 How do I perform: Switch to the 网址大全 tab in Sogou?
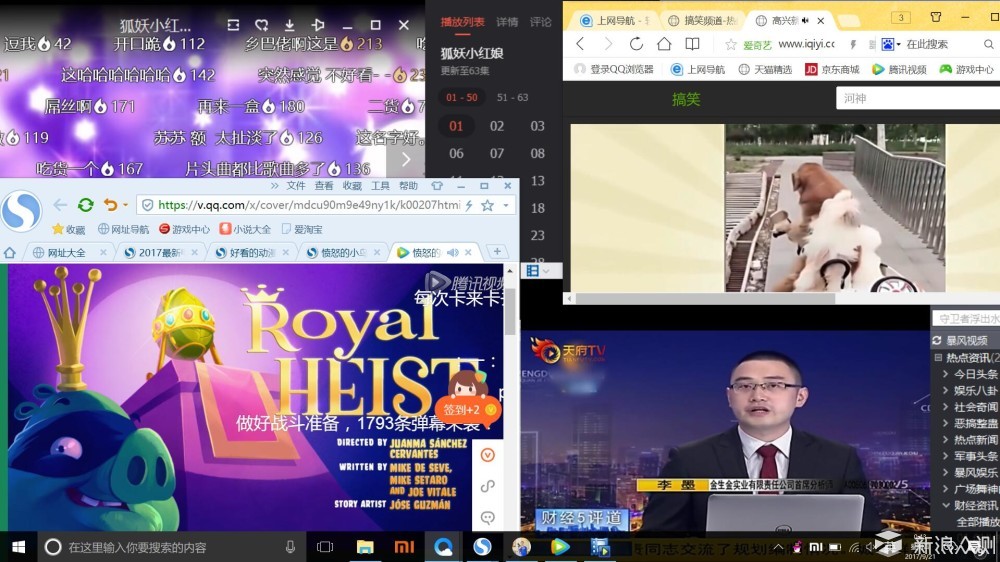click(x=66, y=253)
